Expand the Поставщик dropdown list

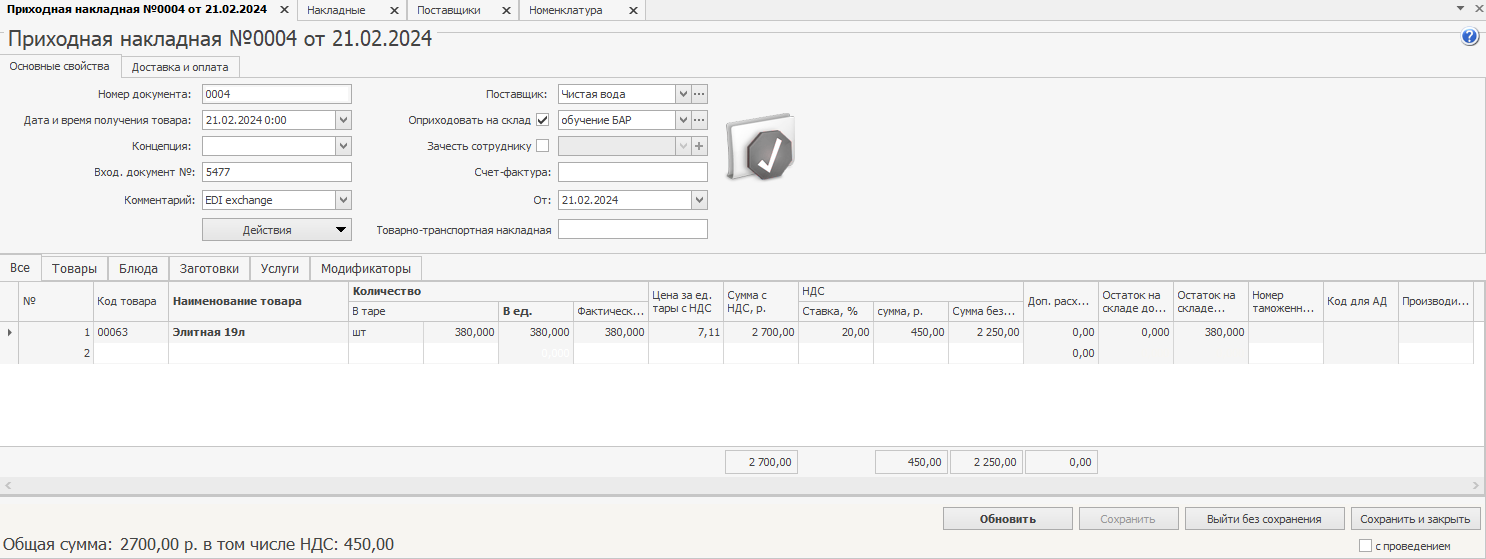point(683,94)
